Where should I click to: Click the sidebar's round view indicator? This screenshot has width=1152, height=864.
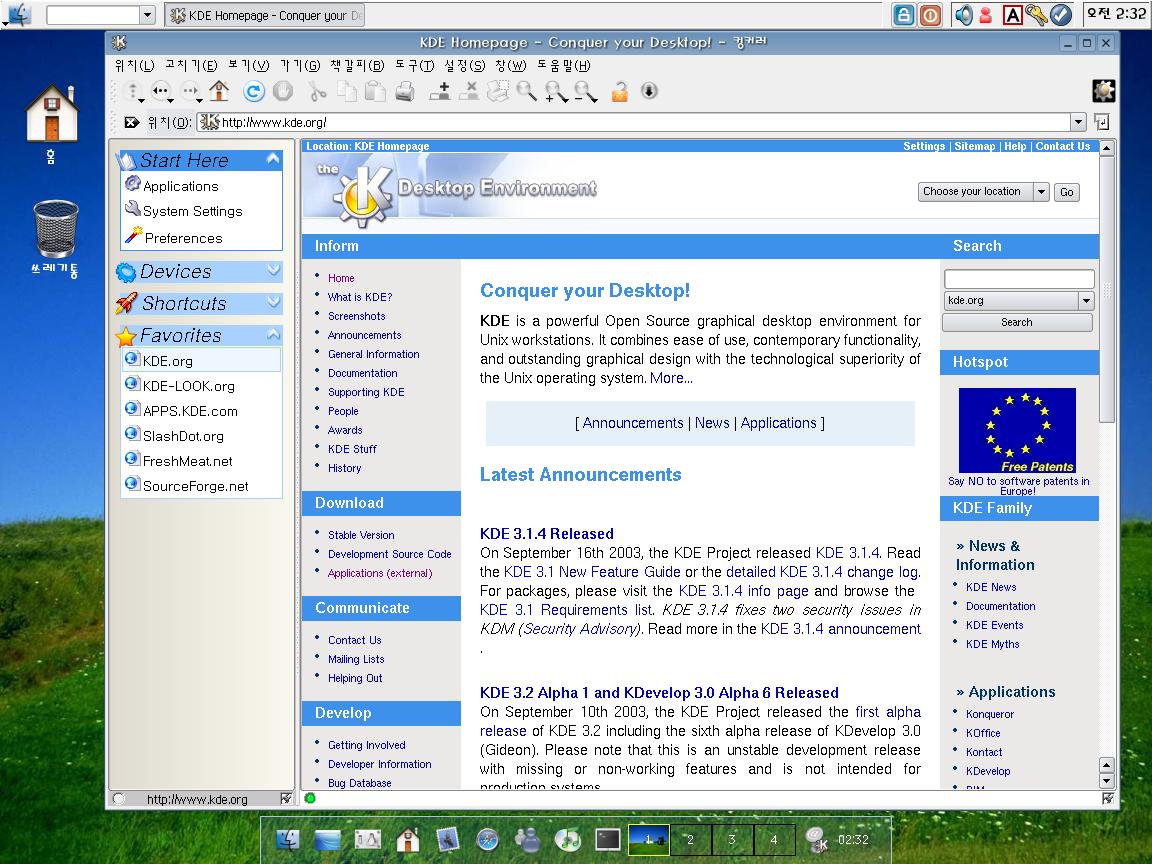119,799
